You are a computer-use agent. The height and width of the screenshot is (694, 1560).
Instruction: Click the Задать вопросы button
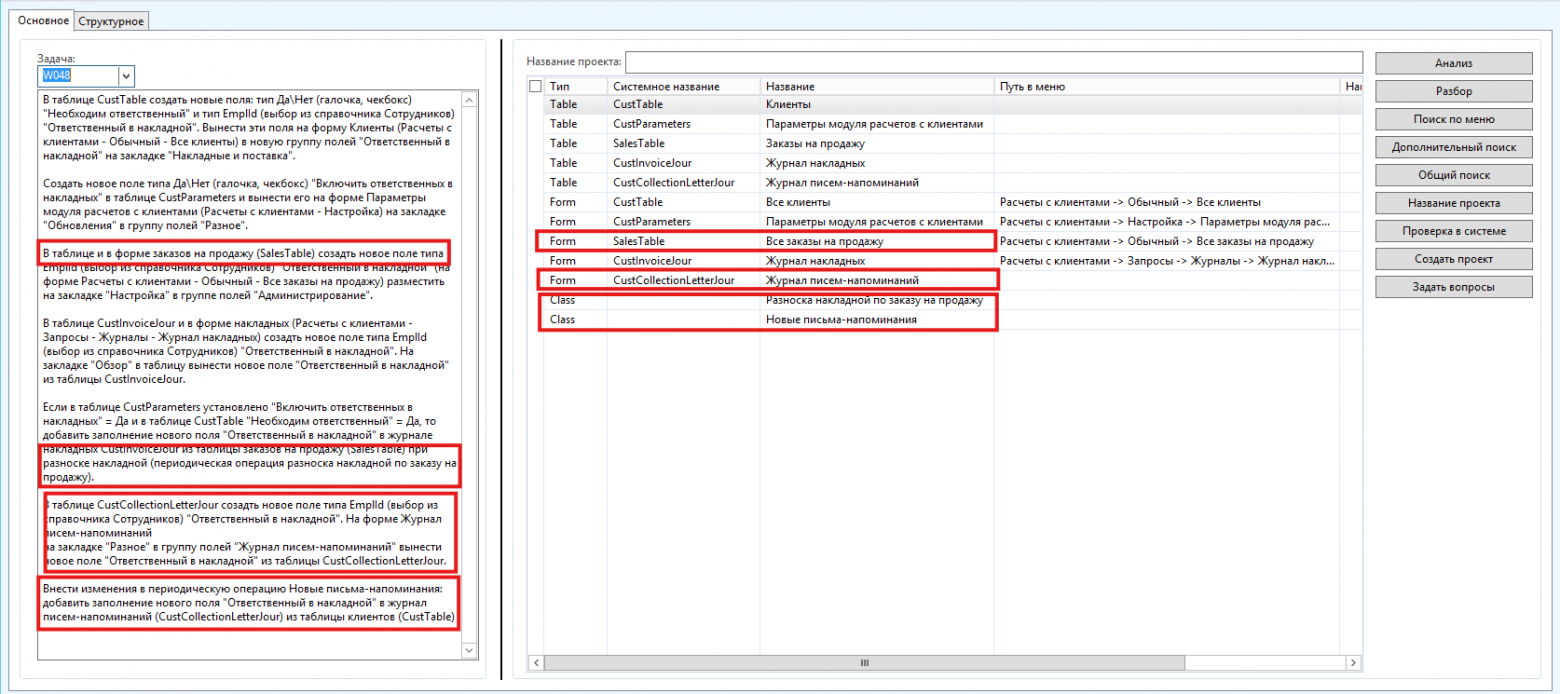click(1454, 287)
